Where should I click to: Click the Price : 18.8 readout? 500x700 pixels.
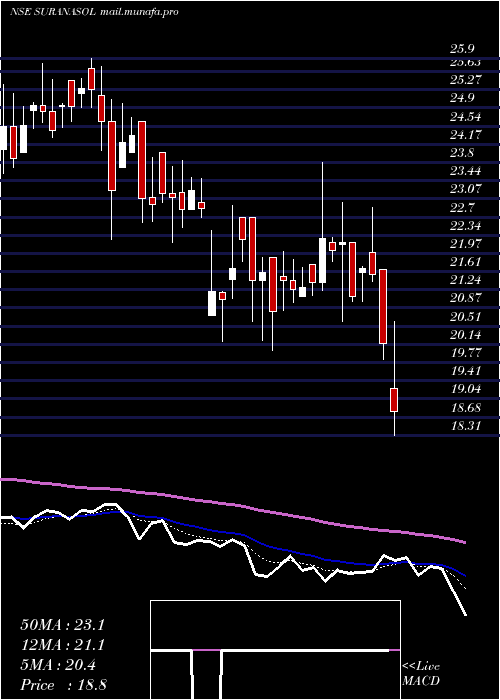pyautogui.click(x=62, y=685)
